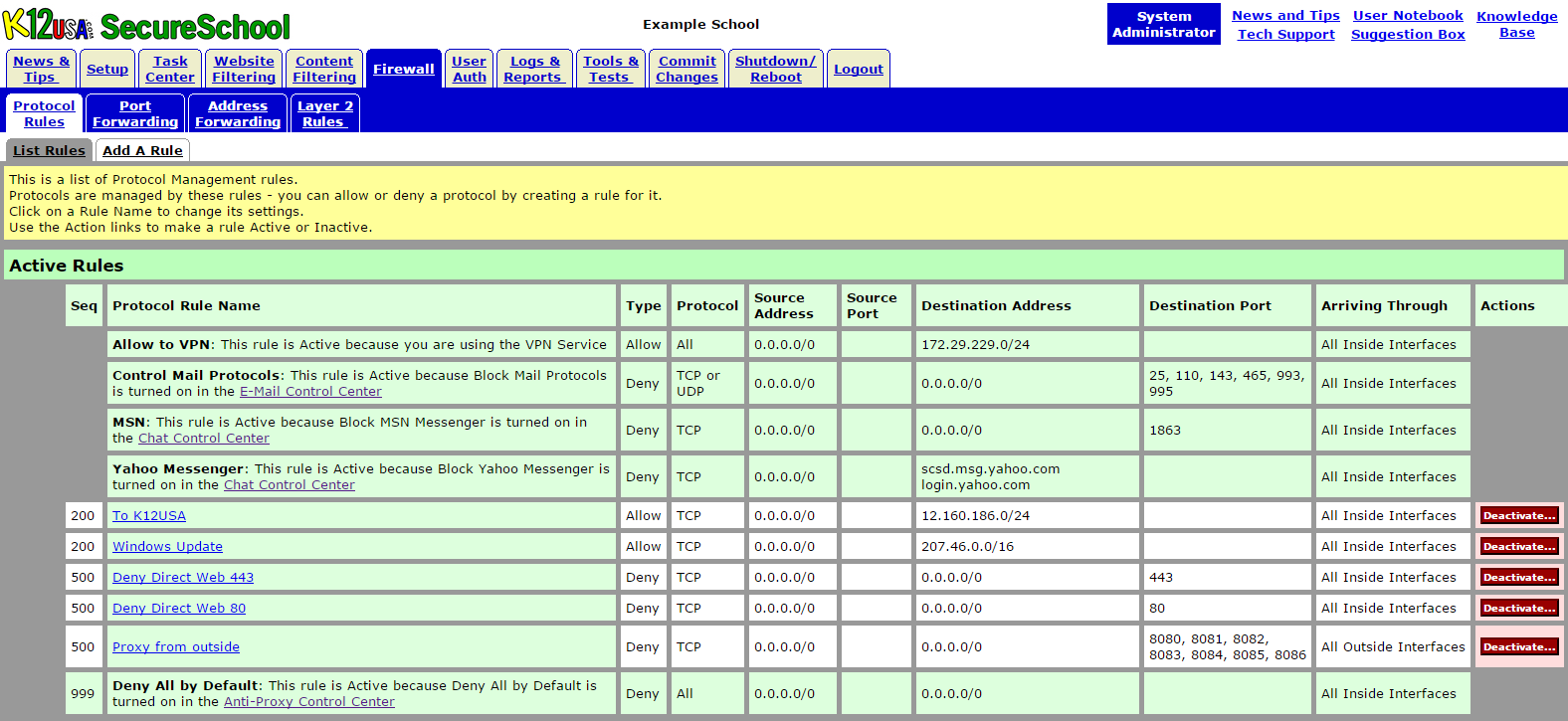Click the 999 sequence number cell
Image resolution: width=1568 pixels, height=721 pixels.
coord(83,694)
